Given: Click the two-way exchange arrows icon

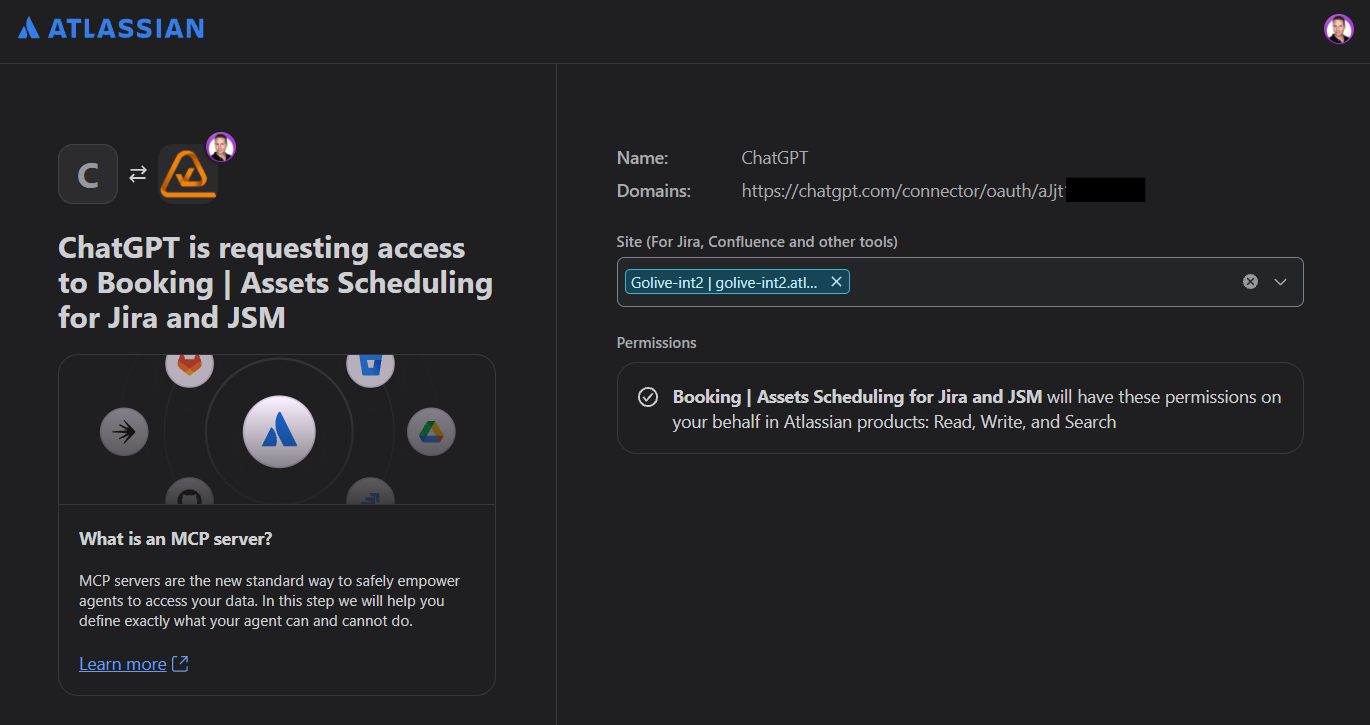Looking at the screenshot, I should [x=138, y=174].
